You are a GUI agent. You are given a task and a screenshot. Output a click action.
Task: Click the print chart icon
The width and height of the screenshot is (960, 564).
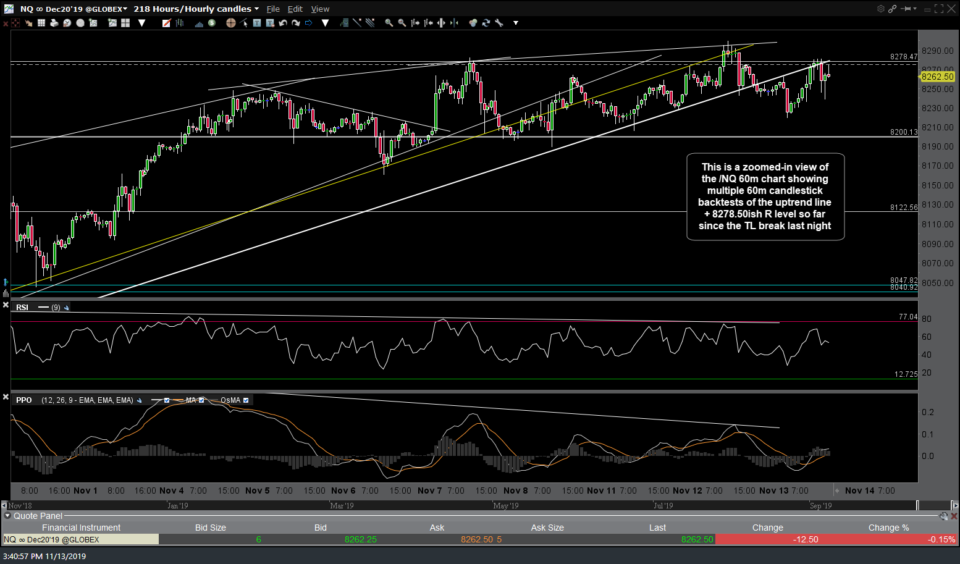54,23
